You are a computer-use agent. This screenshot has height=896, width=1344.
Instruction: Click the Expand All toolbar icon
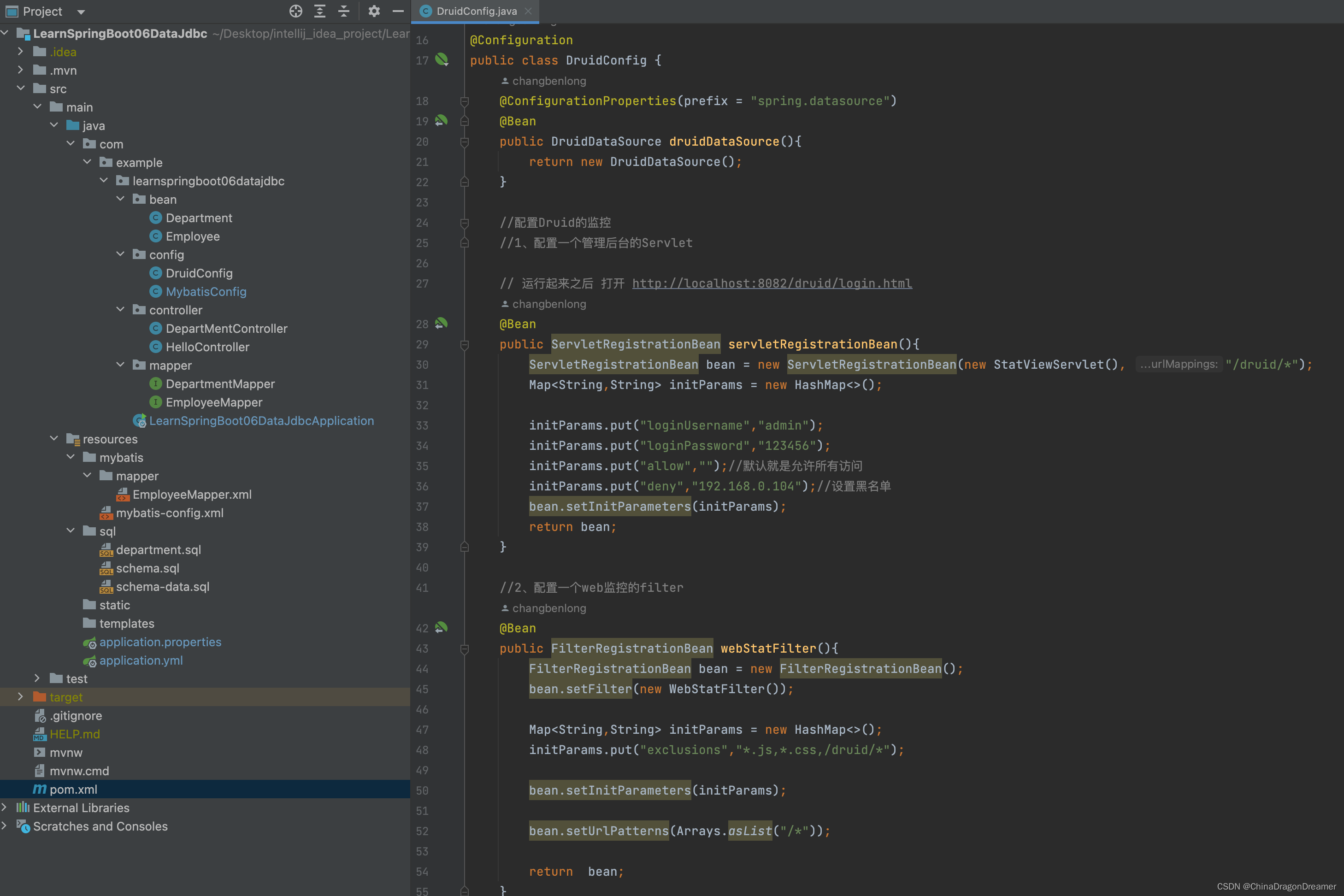point(319,11)
